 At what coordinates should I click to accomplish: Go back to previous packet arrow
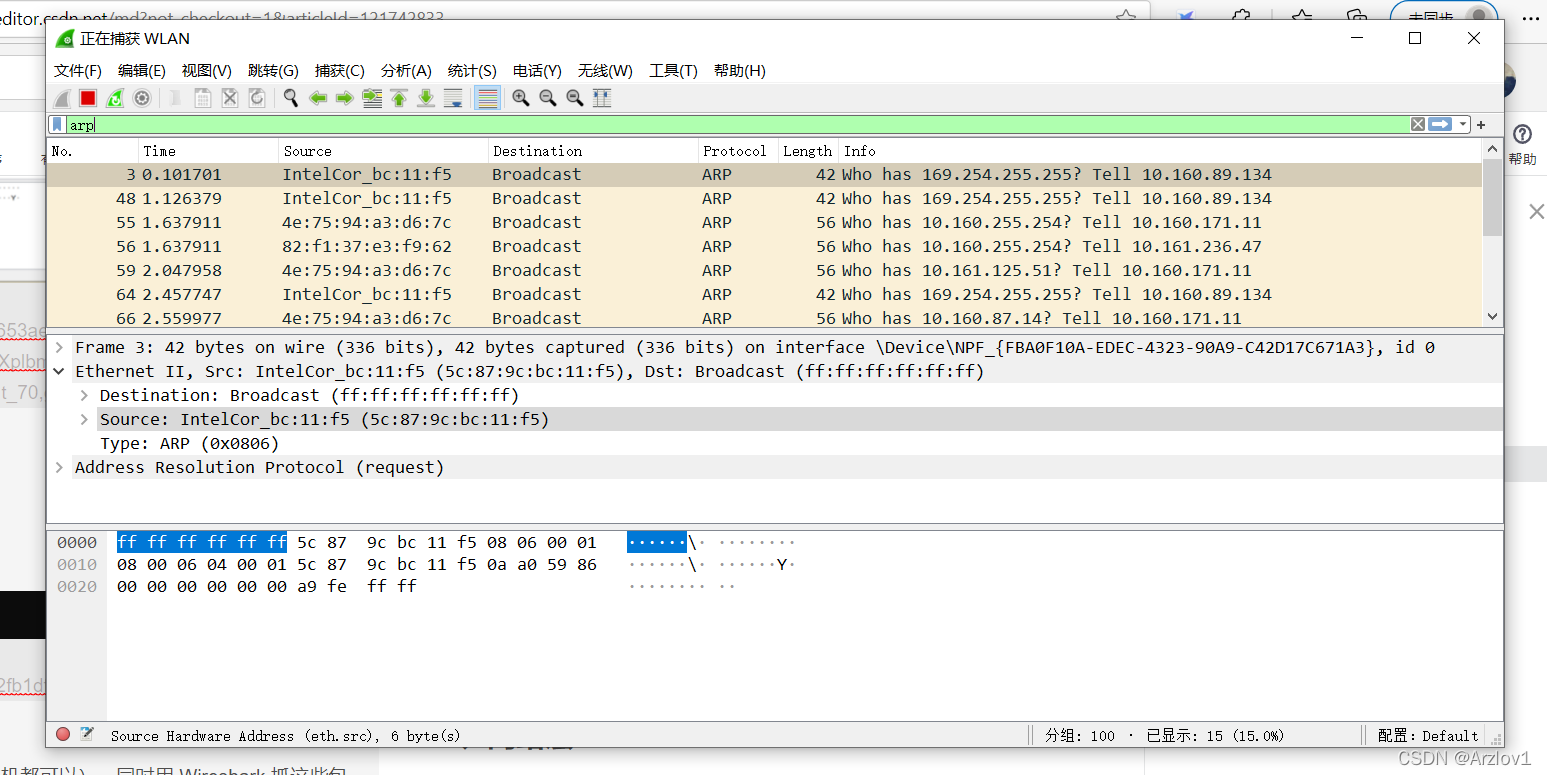(x=318, y=98)
